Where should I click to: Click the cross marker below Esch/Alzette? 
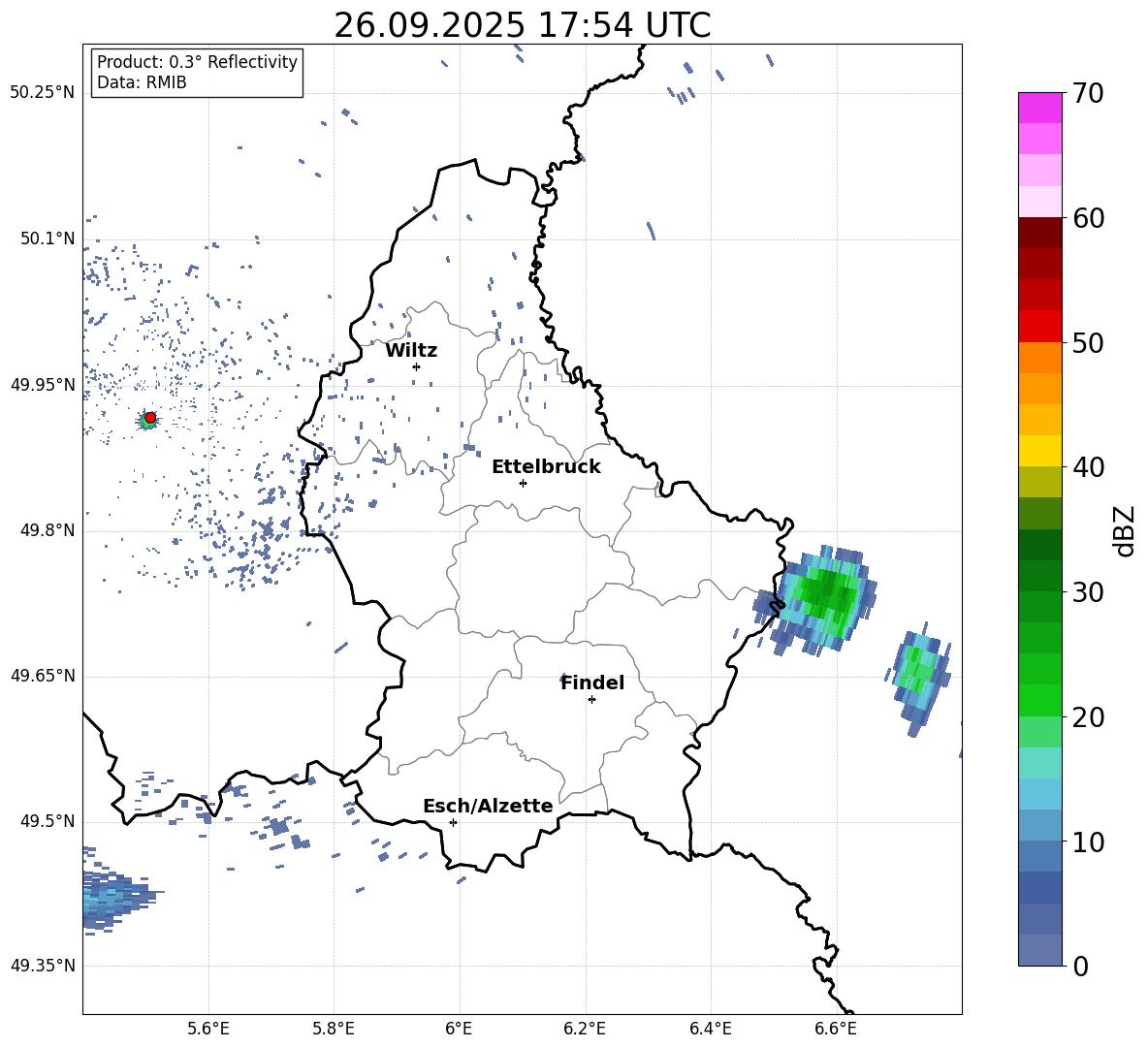pyautogui.click(x=453, y=822)
